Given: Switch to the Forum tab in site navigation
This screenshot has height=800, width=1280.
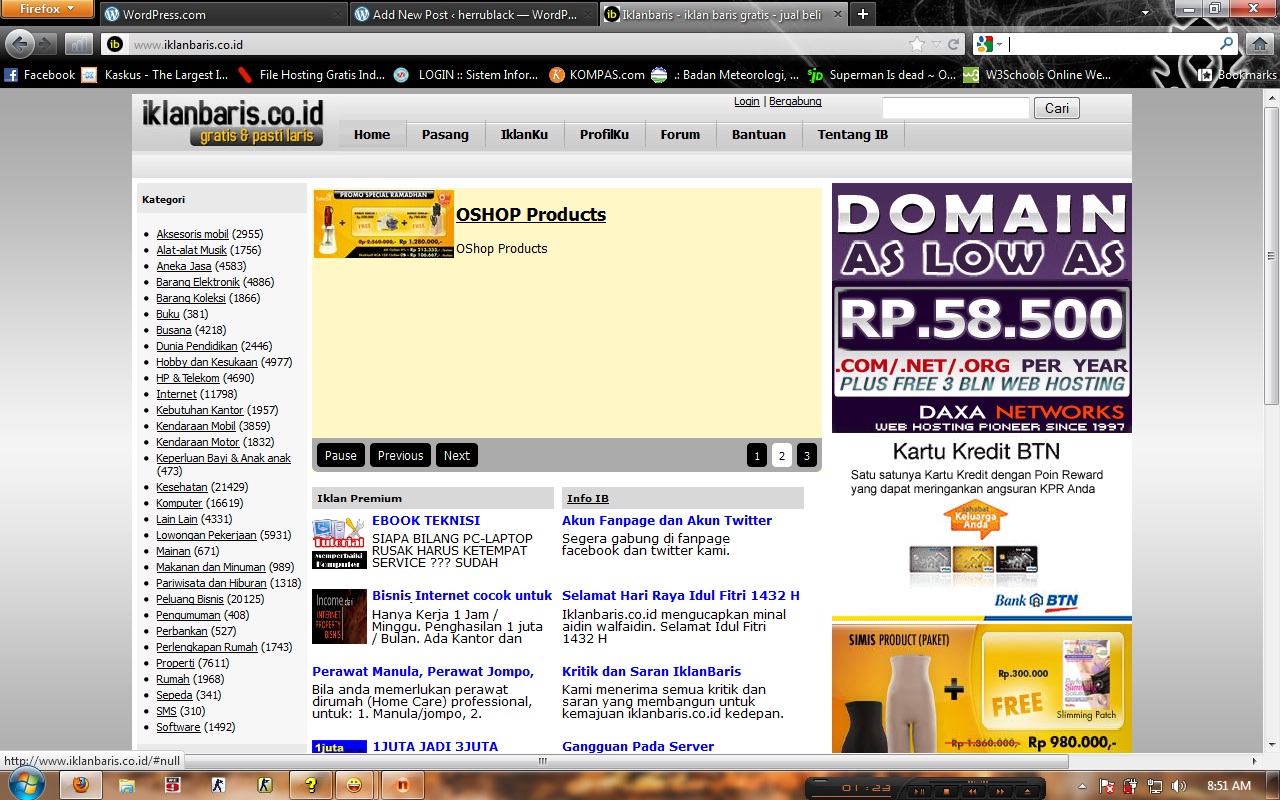Looking at the screenshot, I should 680,134.
